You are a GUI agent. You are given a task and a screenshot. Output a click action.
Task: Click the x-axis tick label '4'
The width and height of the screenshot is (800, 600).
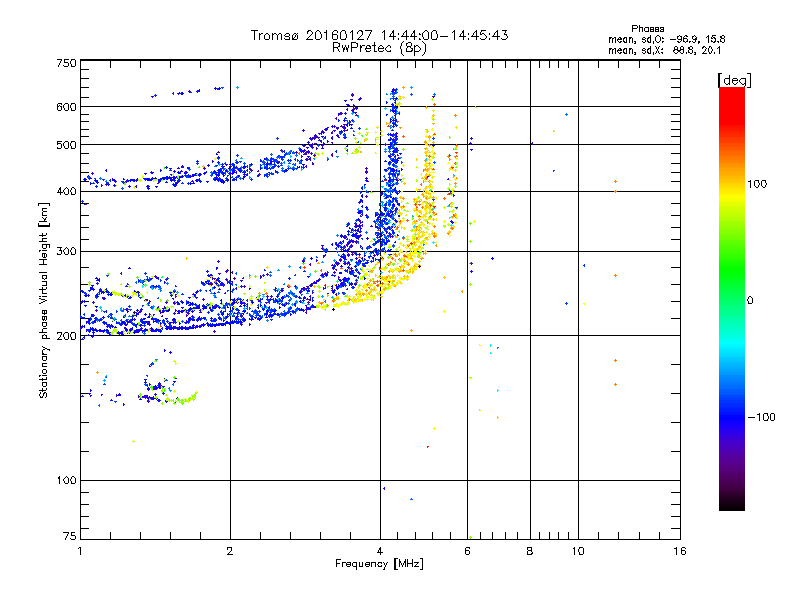coord(380,551)
